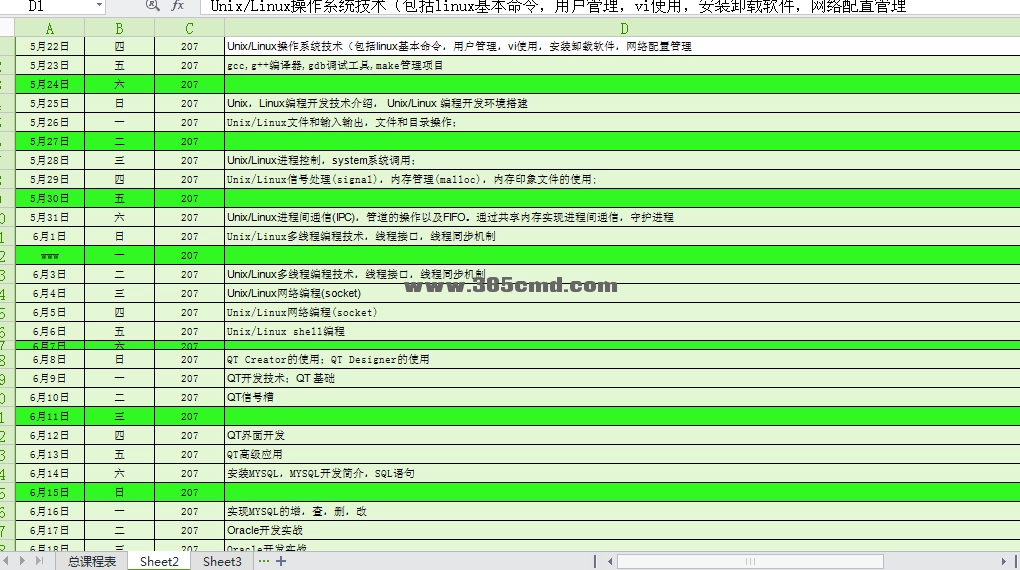Select the date cell 6月3日
The height and width of the screenshot is (570, 1020).
[50, 274]
